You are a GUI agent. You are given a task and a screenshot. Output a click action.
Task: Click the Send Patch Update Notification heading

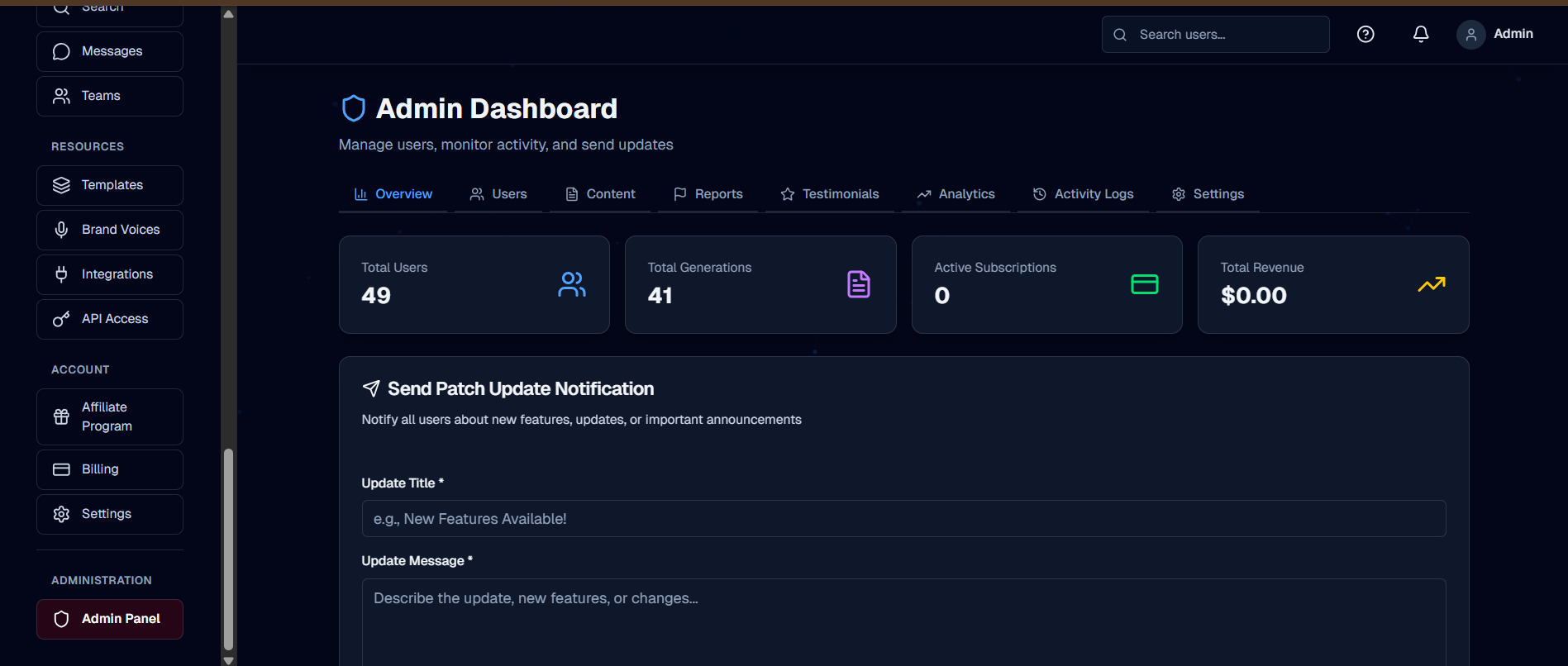521,388
